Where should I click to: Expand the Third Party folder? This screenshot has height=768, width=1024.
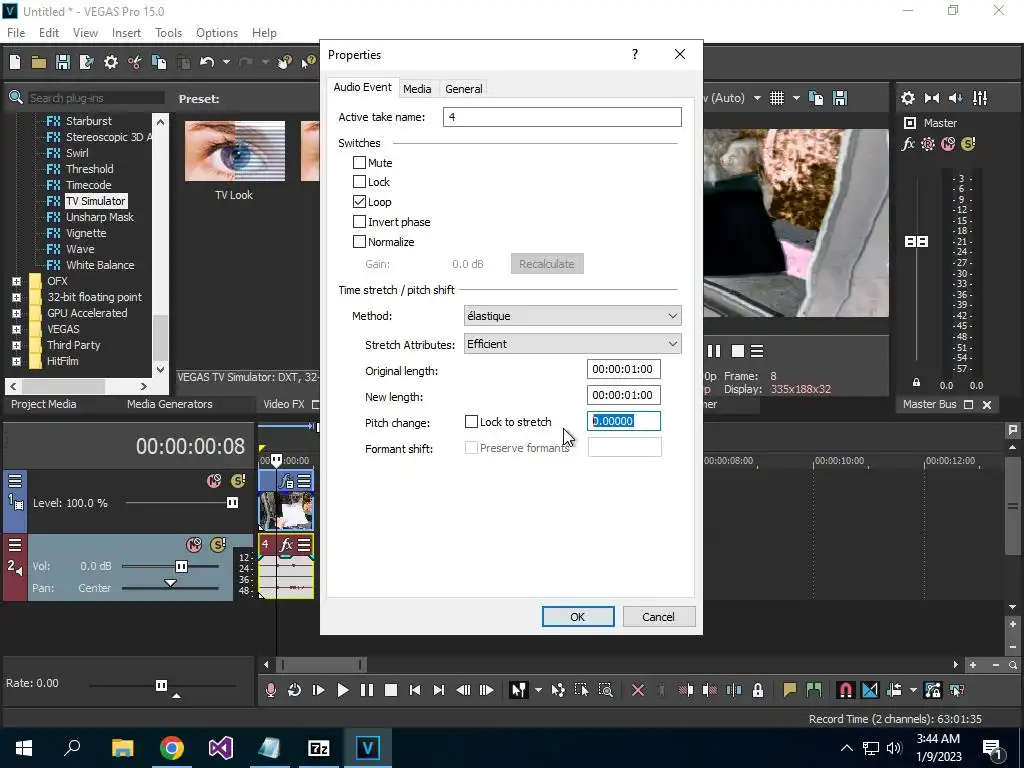[x=16, y=345]
